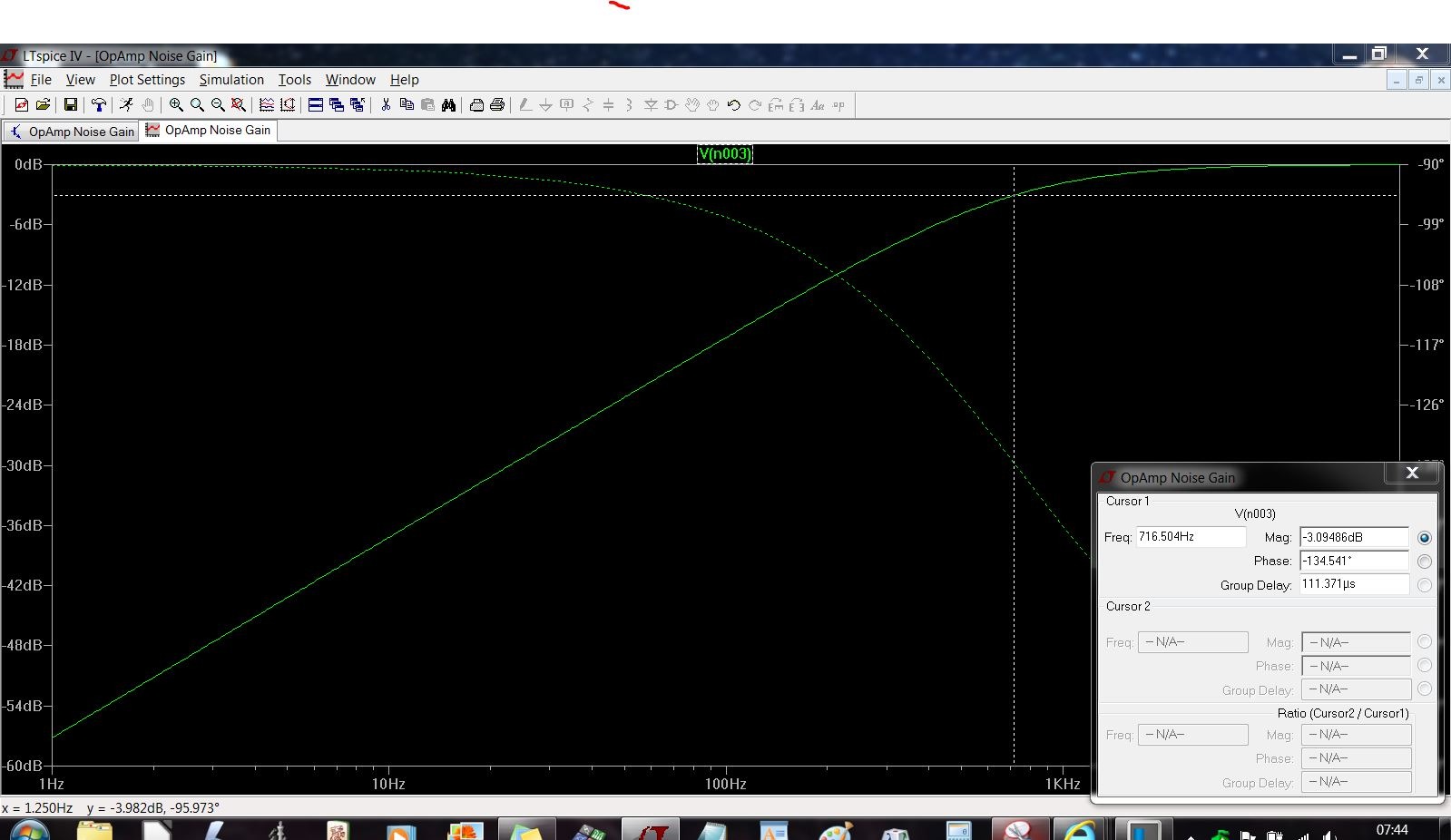The height and width of the screenshot is (840, 1451).
Task: Select Cursor 2 Mag radio button
Action: (1425, 642)
